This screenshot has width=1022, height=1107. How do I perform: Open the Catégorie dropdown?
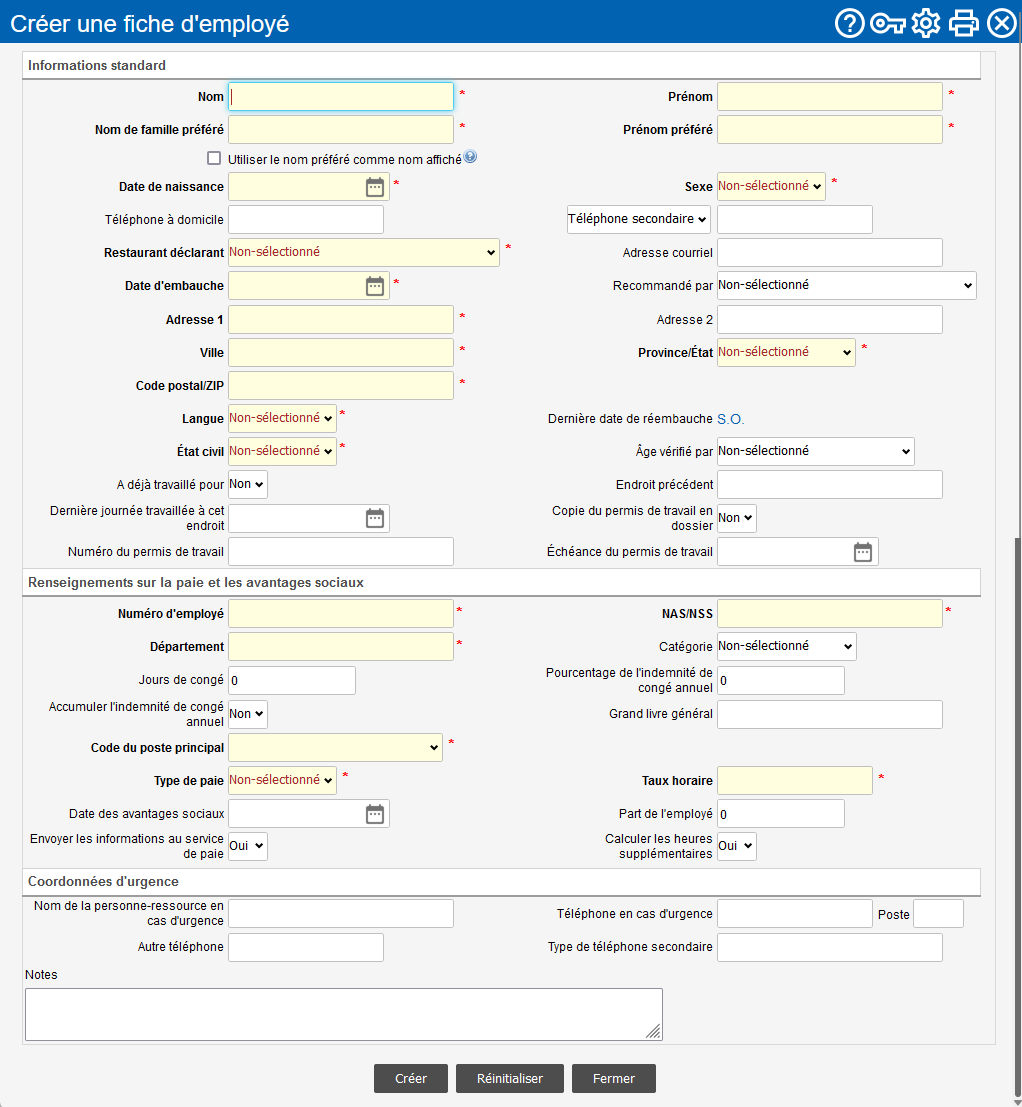[x=786, y=647]
